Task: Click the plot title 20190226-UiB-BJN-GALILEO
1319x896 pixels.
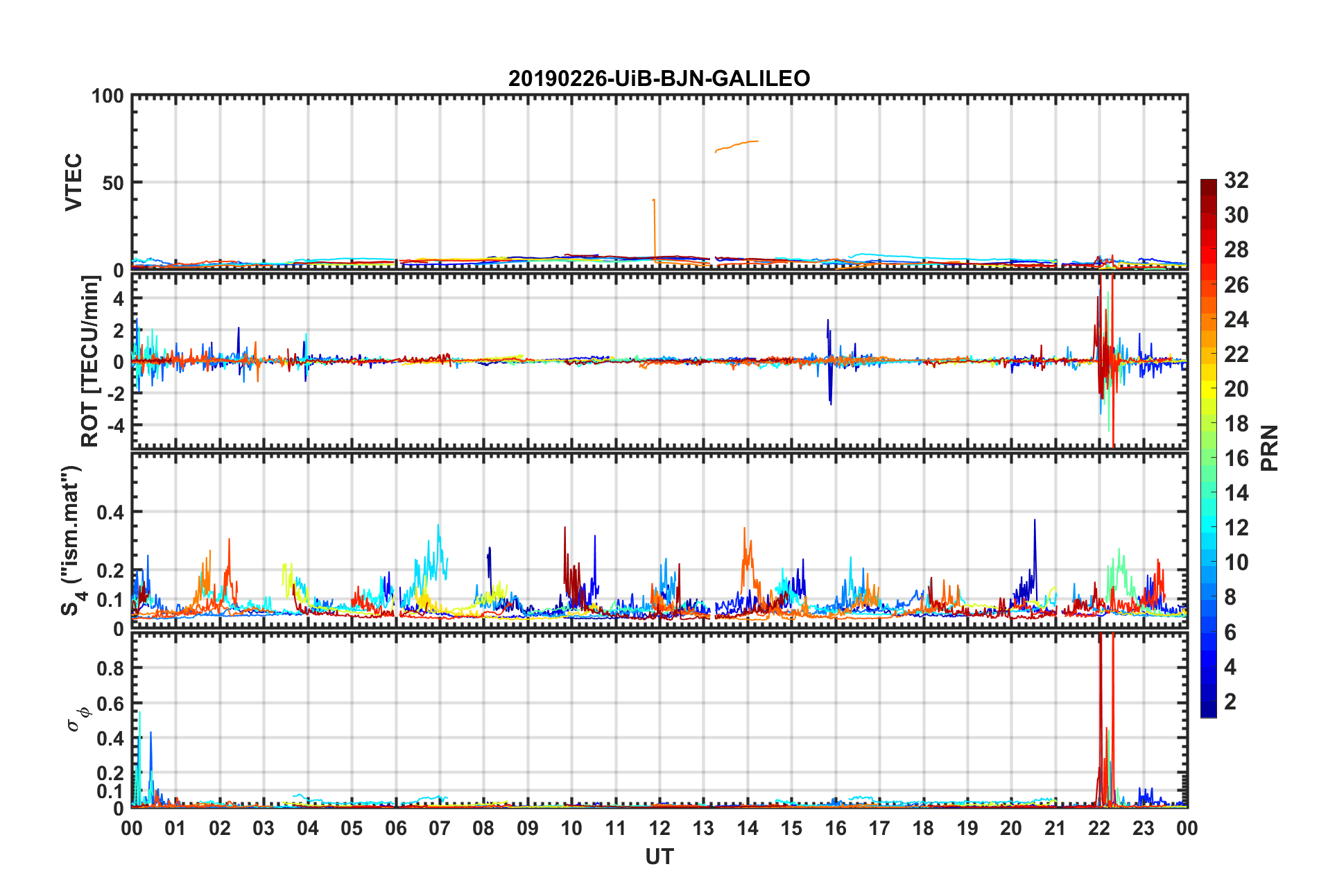Action: tap(659, 78)
